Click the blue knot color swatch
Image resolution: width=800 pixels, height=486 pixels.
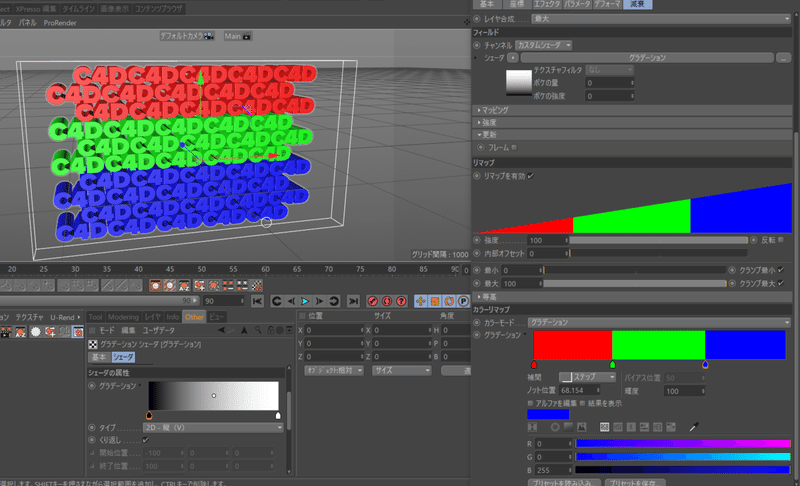tap(548, 414)
